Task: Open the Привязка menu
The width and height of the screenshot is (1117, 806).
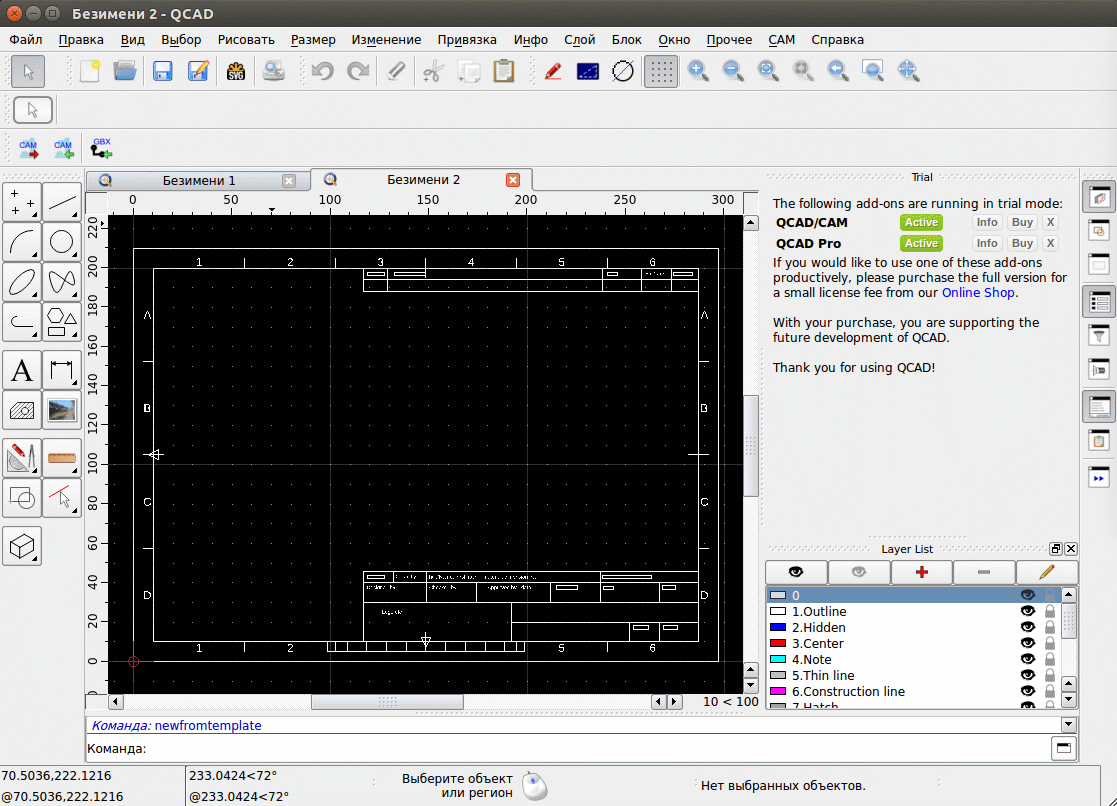Action: pyautogui.click(x=467, y=40)
